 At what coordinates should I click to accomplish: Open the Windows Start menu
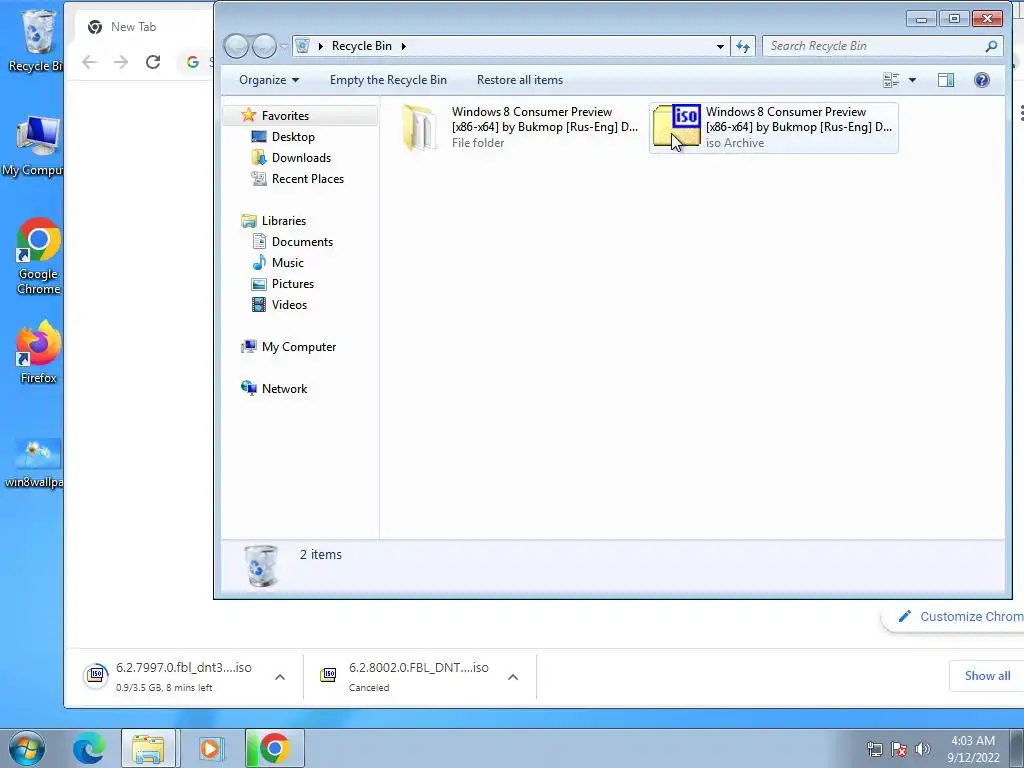pos(26,748)
